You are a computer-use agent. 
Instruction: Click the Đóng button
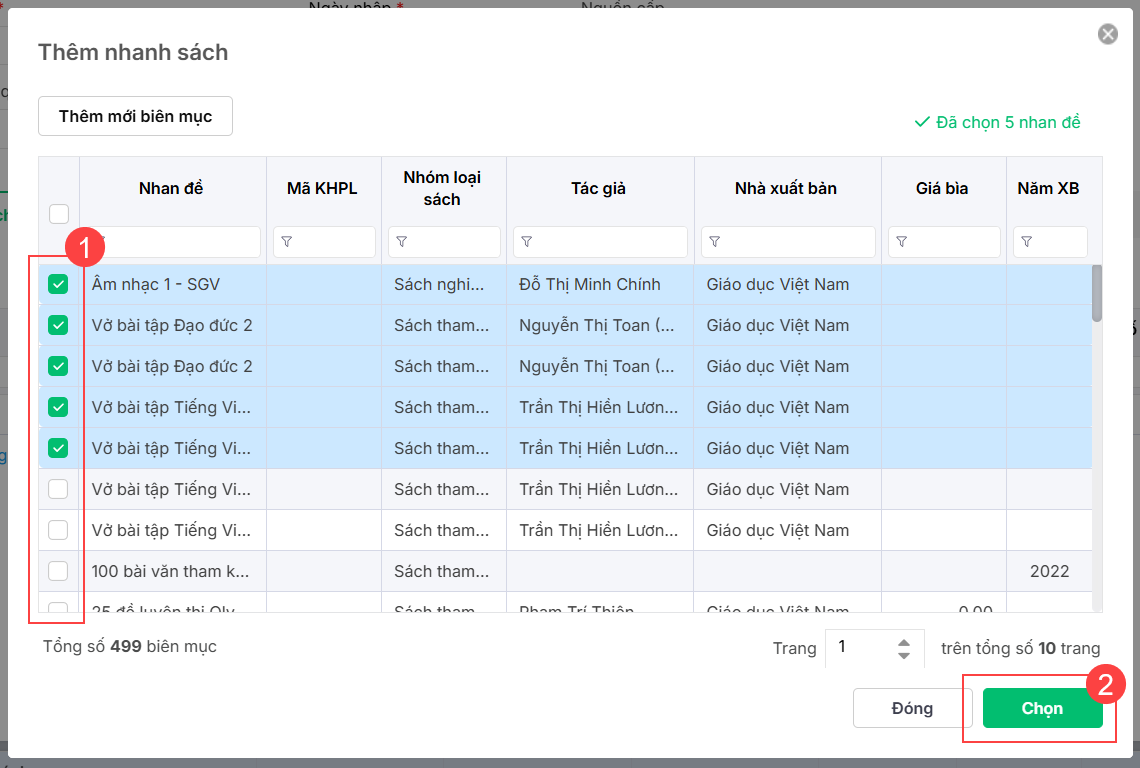[x=912, y=708]
